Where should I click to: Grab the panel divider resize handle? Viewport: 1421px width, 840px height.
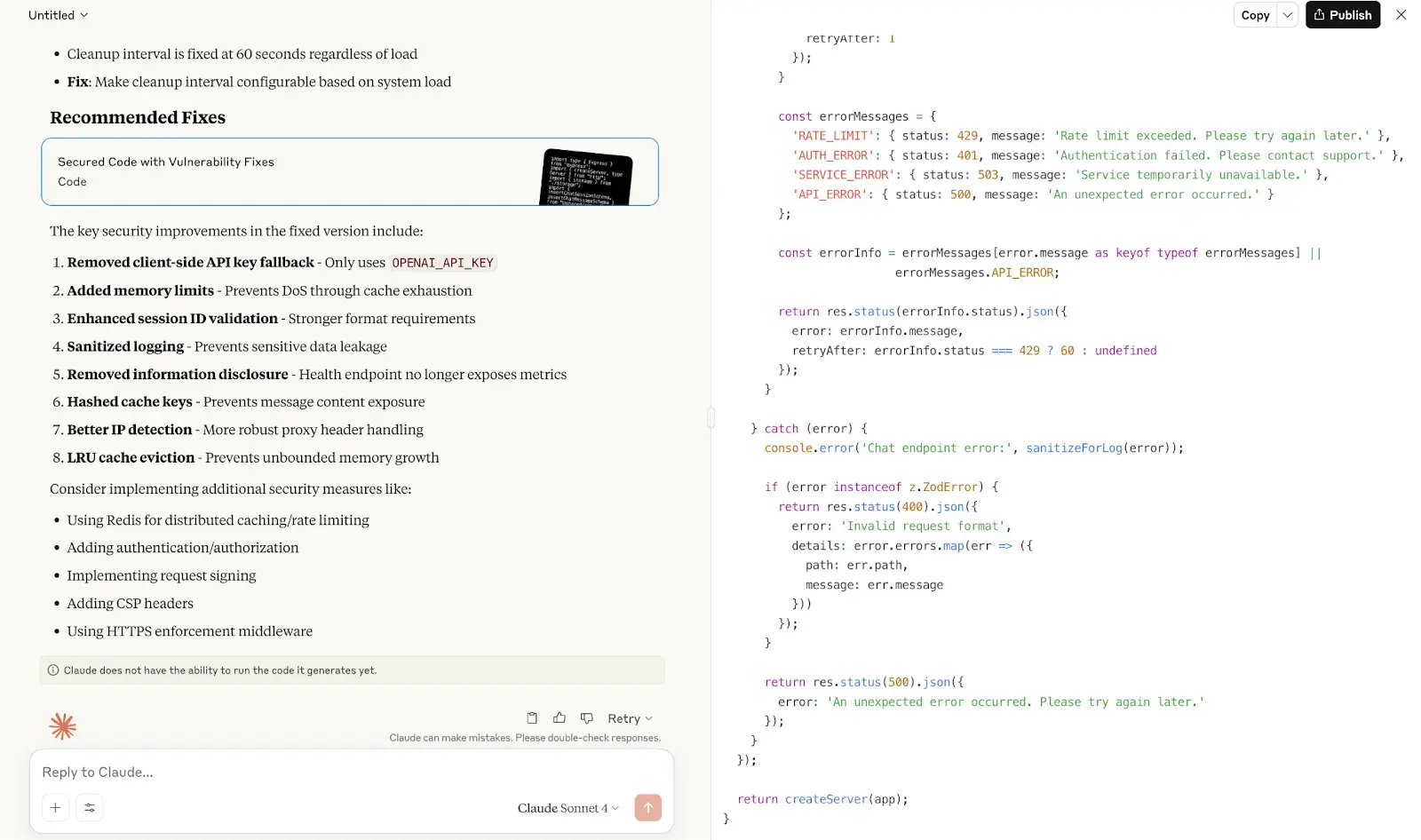(x=710, y=417)
